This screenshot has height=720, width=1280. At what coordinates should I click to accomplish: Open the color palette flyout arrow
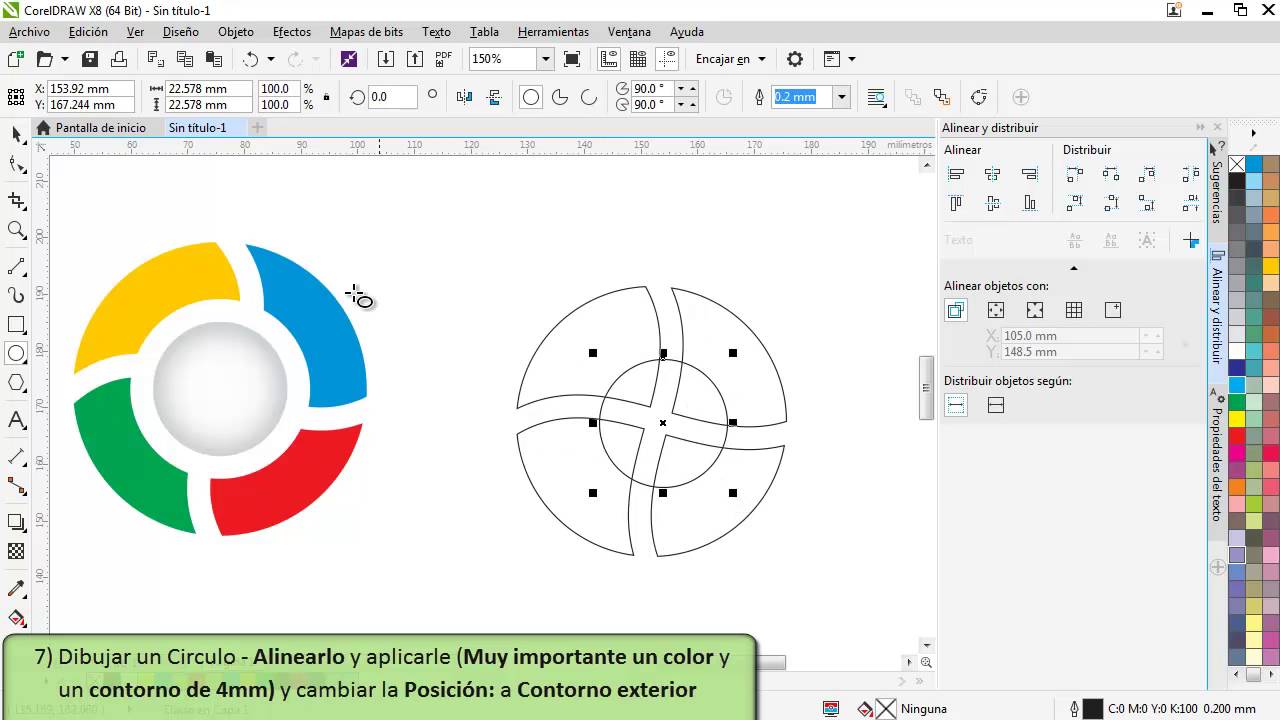tap(1253, 132)
